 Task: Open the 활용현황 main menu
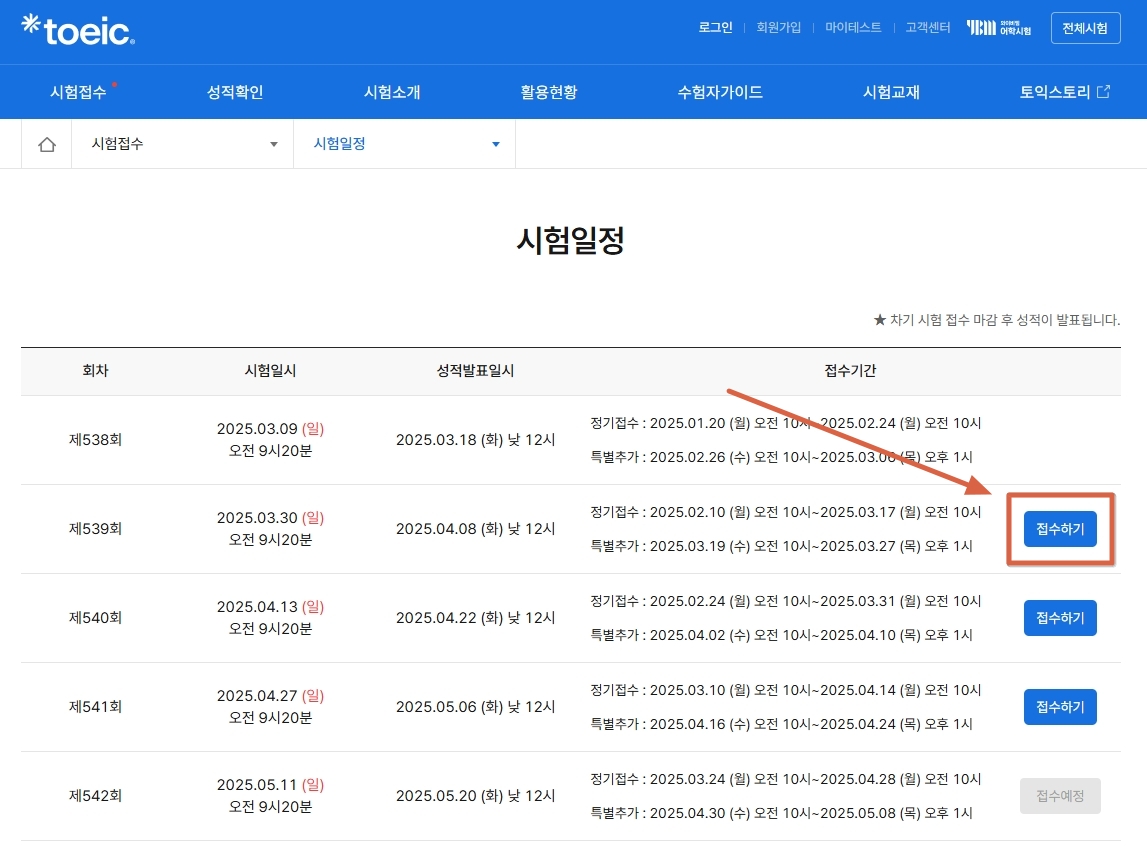tap(549, 92)
